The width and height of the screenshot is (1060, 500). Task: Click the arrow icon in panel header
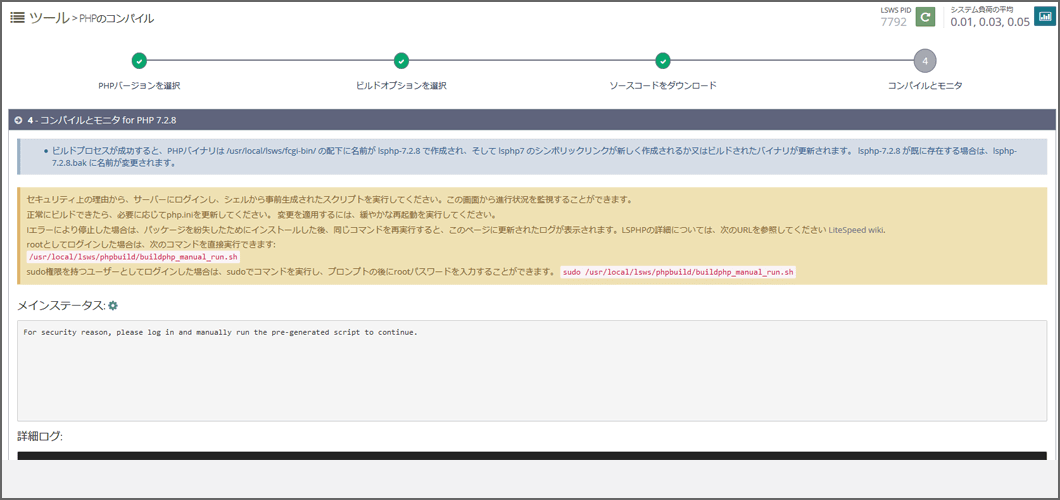tap(19, 120)
